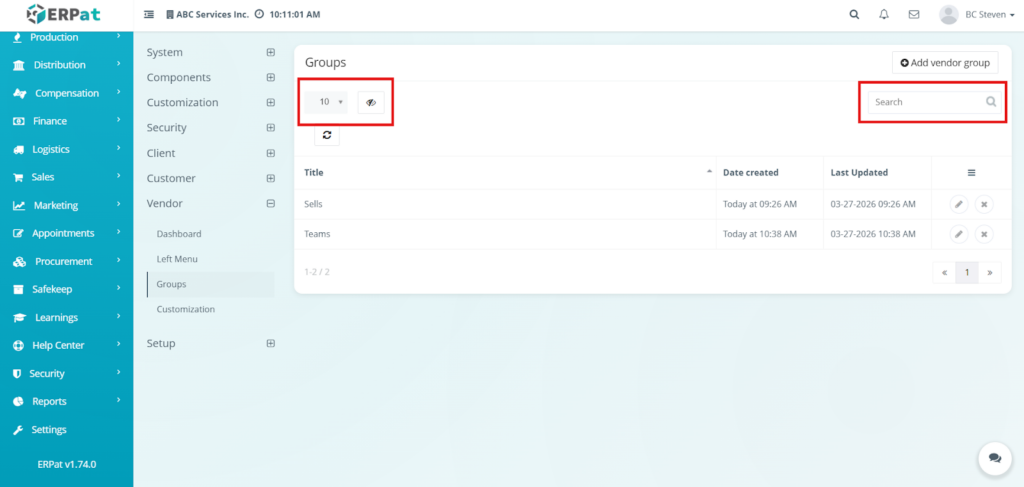Click the refresh table icon

tap(327, 135)
